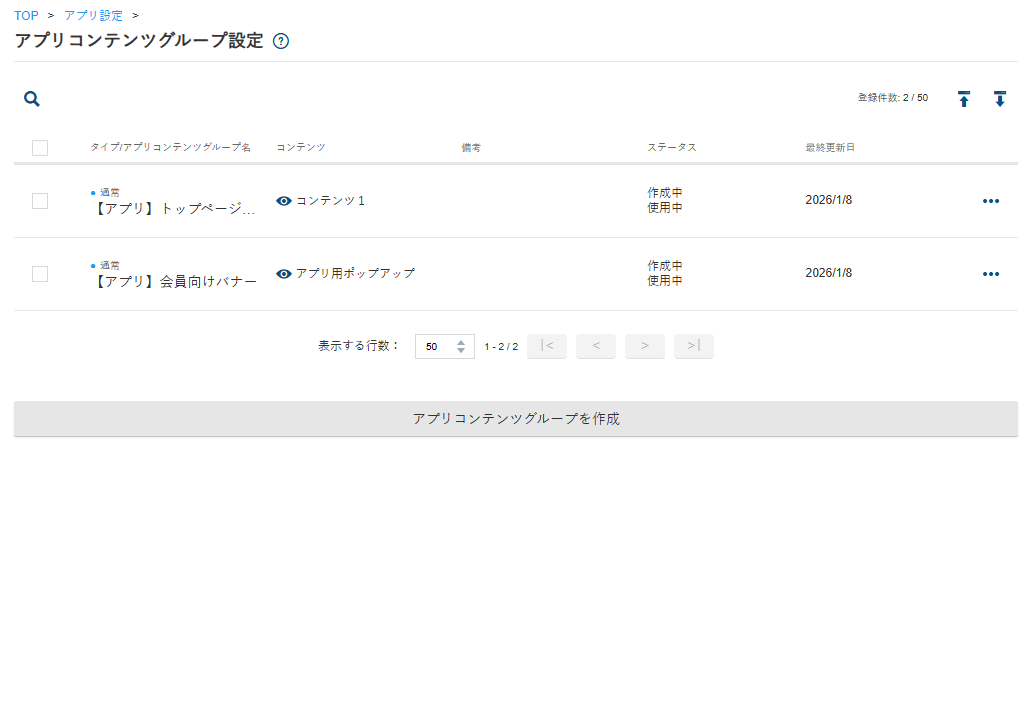Click the ステータス column header
1032x717 pixels.
(672, 147)
